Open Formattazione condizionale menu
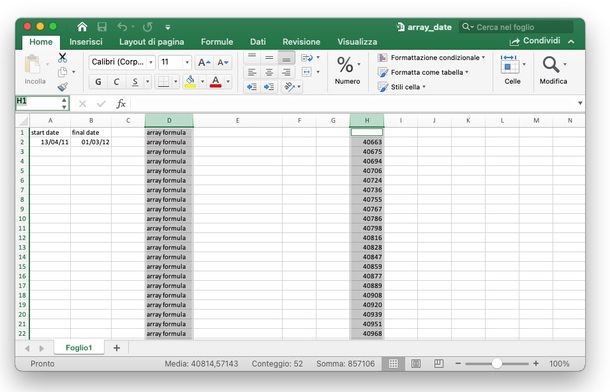 pyautogui.click(x=431, y=58)
